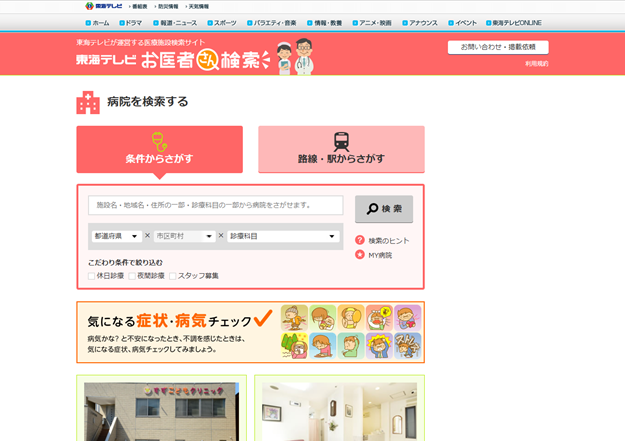Focus the hospital keyword search field
This screenshot has width=625, height=441.
pyautogui.click(x=216, y=205)
